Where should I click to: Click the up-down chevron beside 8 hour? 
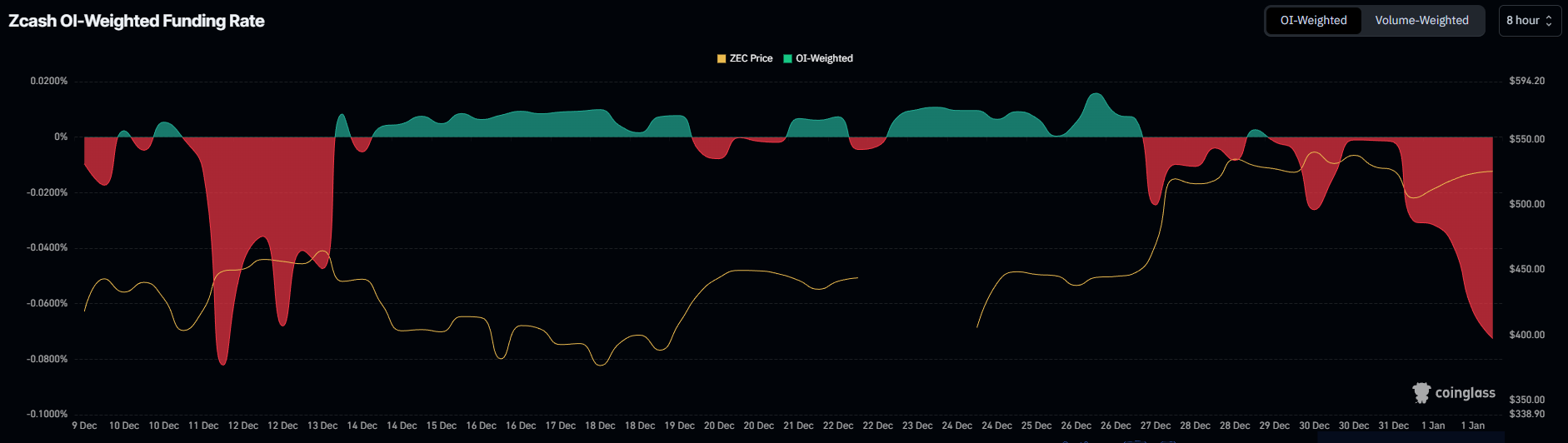point(1549,21)
